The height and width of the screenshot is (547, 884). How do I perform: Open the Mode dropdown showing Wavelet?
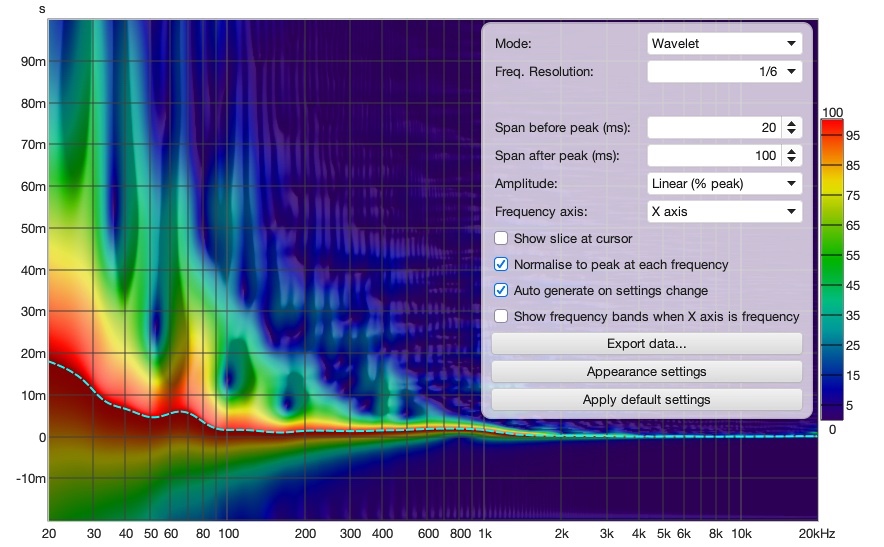tap(724, 43)
